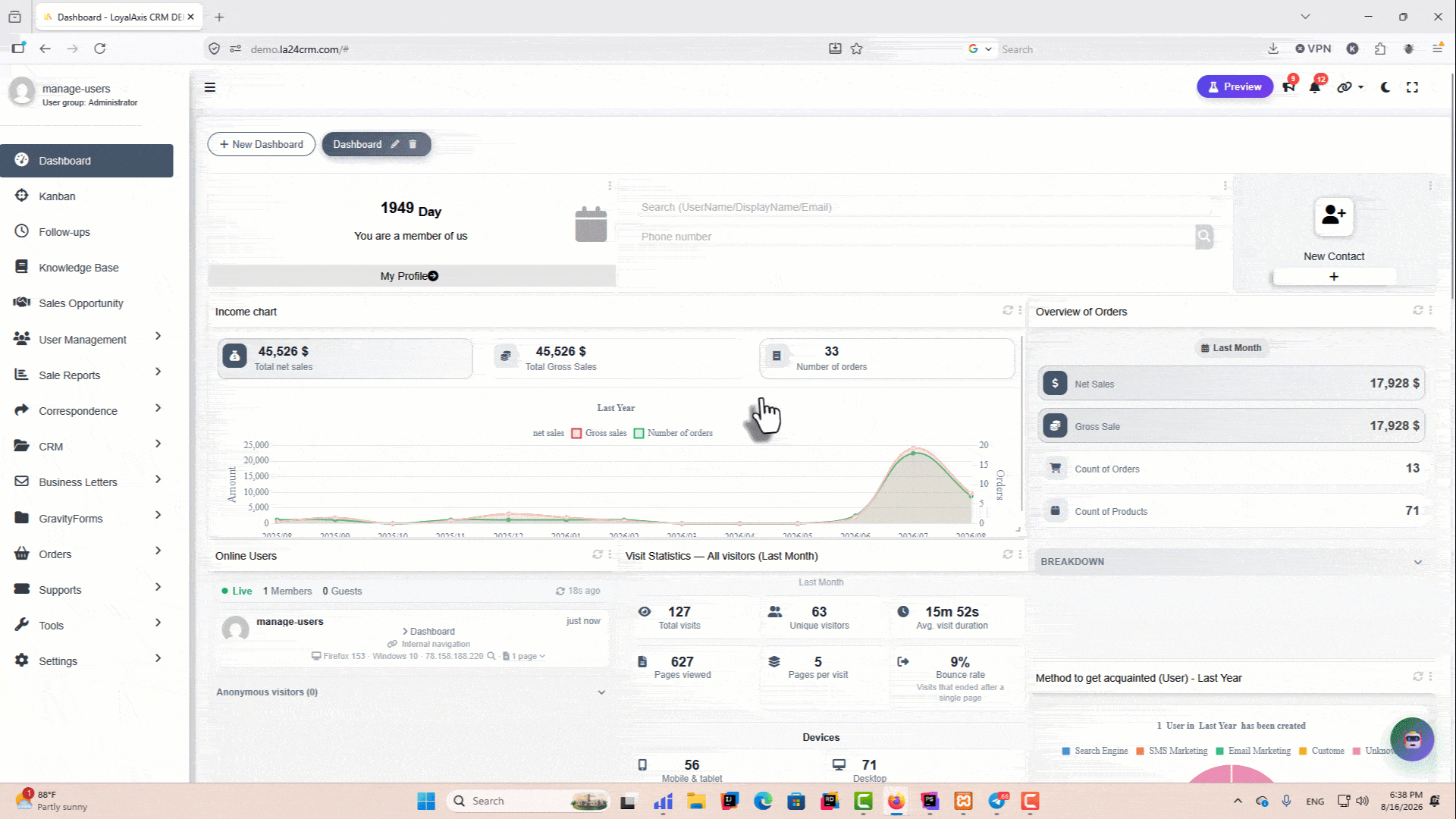Toggle Search Engine legend item

coord(1095,751)
